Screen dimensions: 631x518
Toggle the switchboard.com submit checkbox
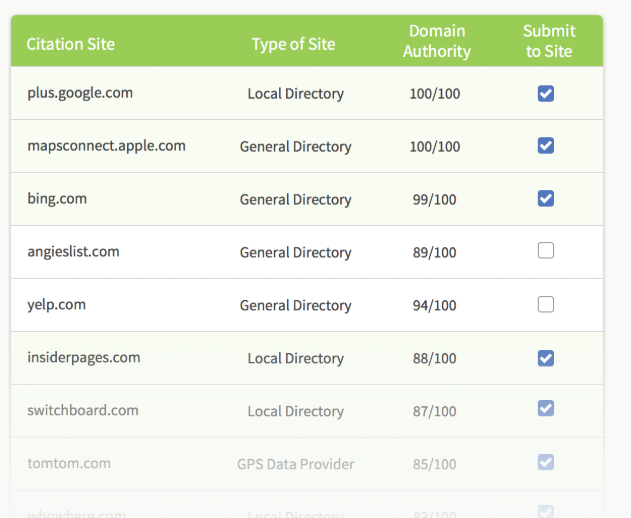pos(545,409)
